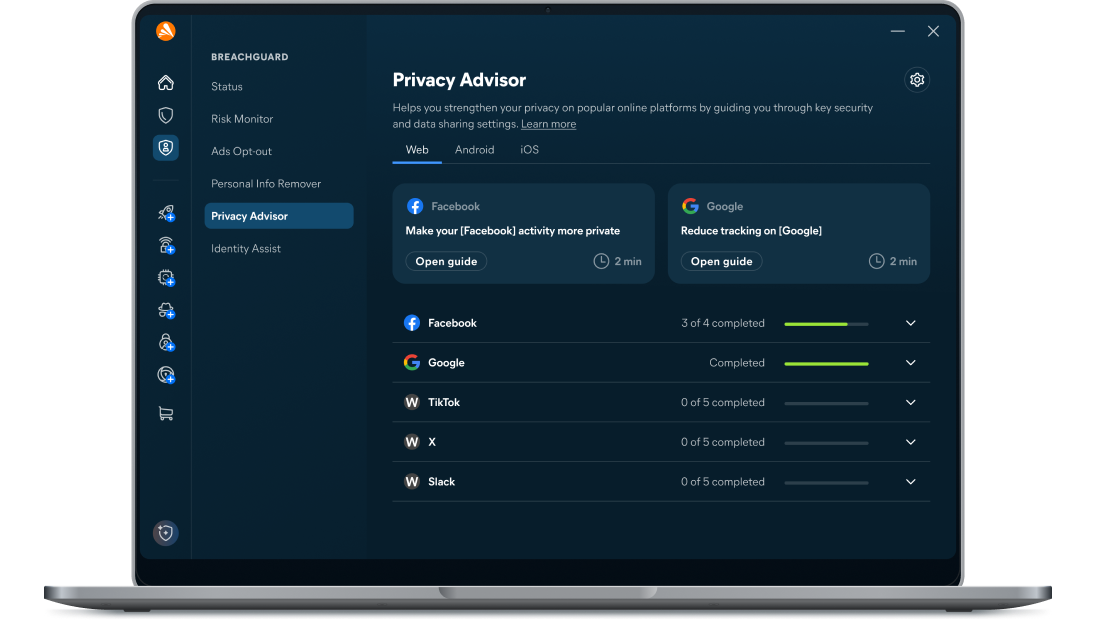Switch to the Web tab
1096x620 pixels.
point(417,150)
